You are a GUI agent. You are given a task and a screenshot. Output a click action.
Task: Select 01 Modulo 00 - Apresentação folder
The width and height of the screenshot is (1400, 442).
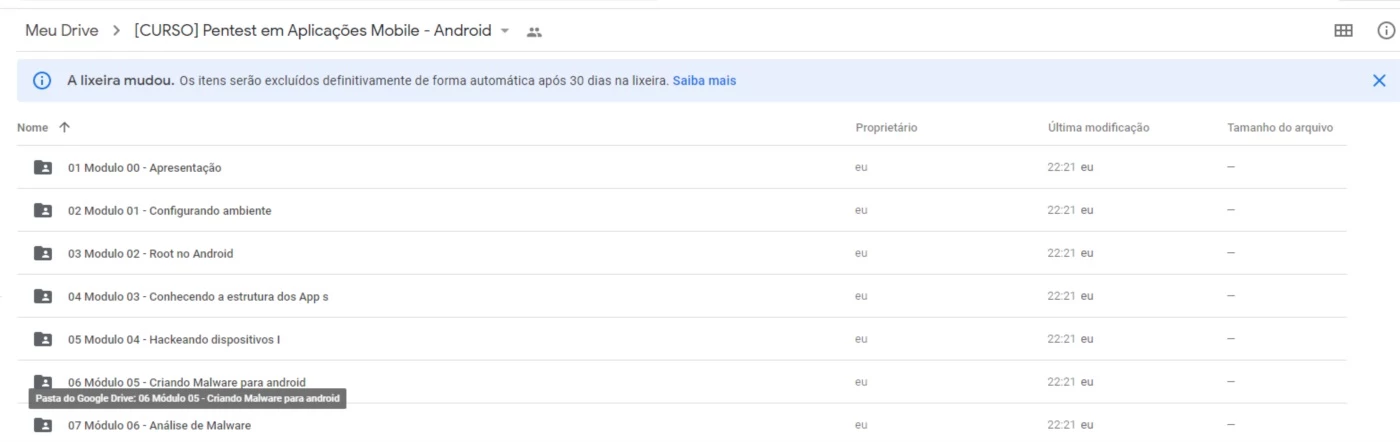[x=681, y=168]
